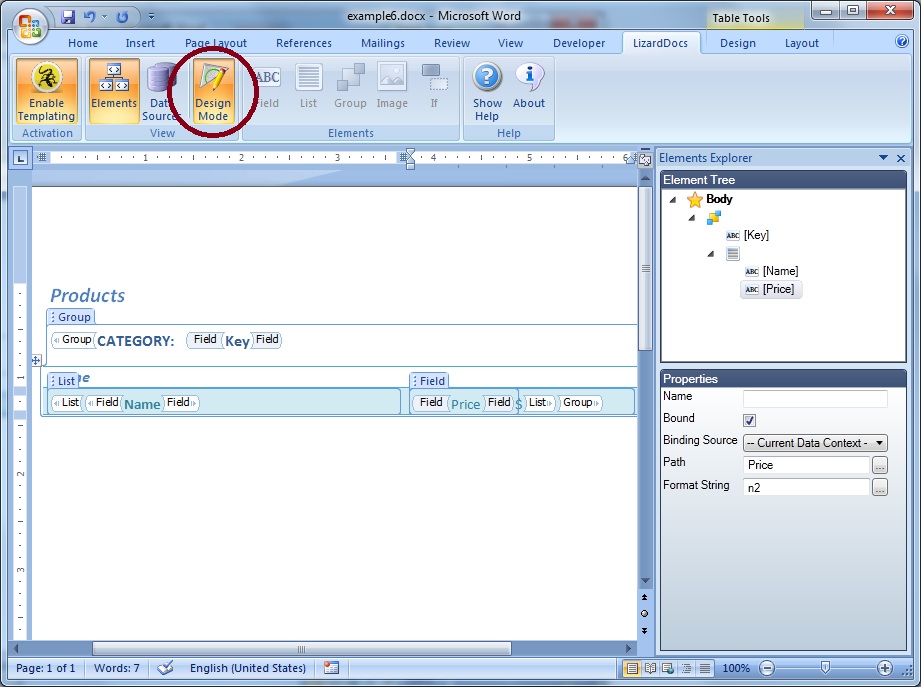Undo the last action

point(89,17)
